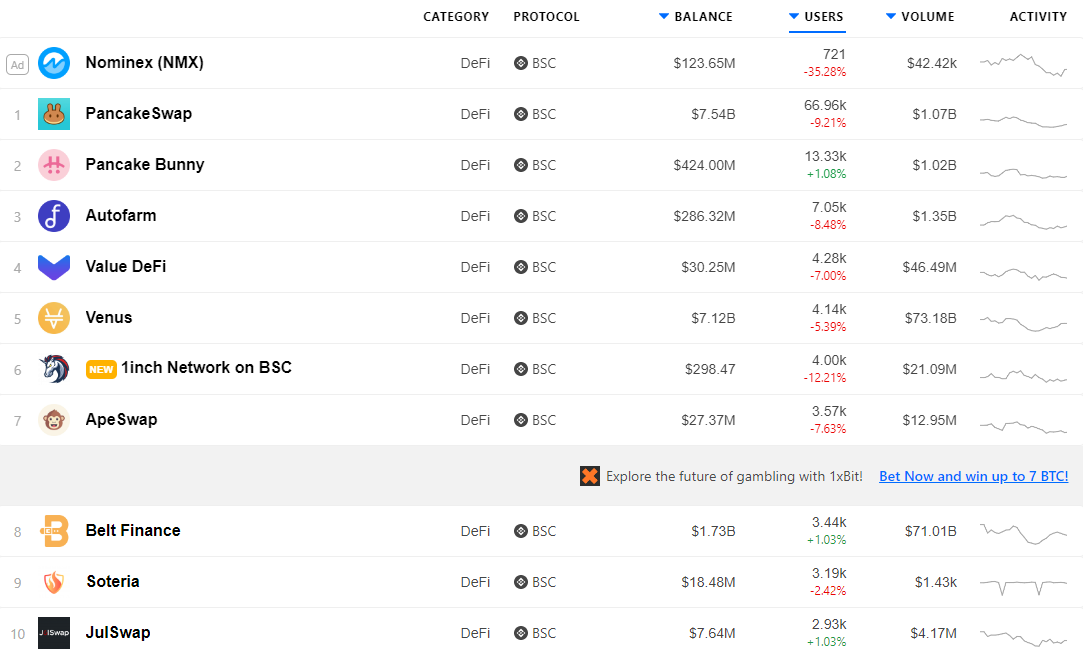Click the Venus activity sparkline chart
The height and width of the screenshot is (655, 1083).
(1024, 323)
